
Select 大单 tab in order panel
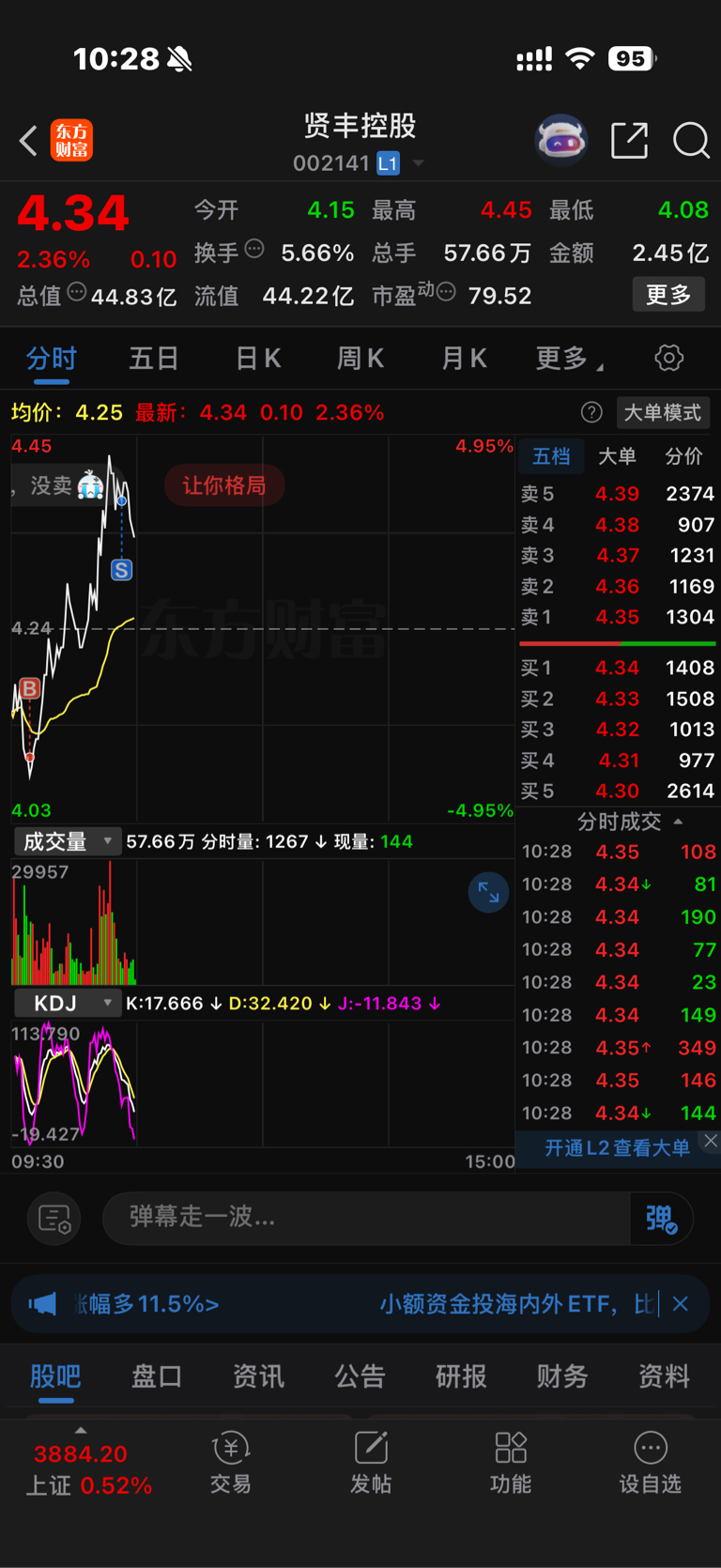tap(617, 456)
